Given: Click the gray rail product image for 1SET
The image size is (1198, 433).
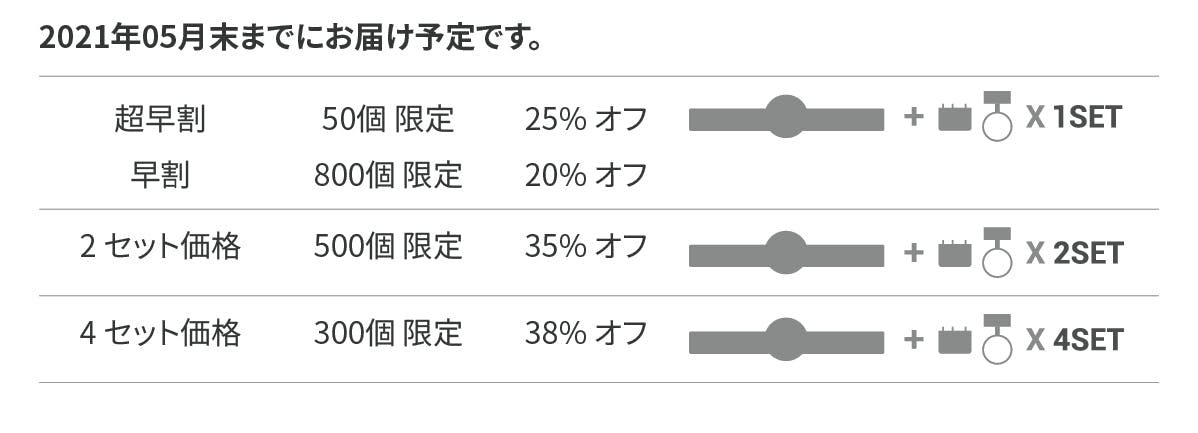Looking at the screenshot, I should 786,118.
